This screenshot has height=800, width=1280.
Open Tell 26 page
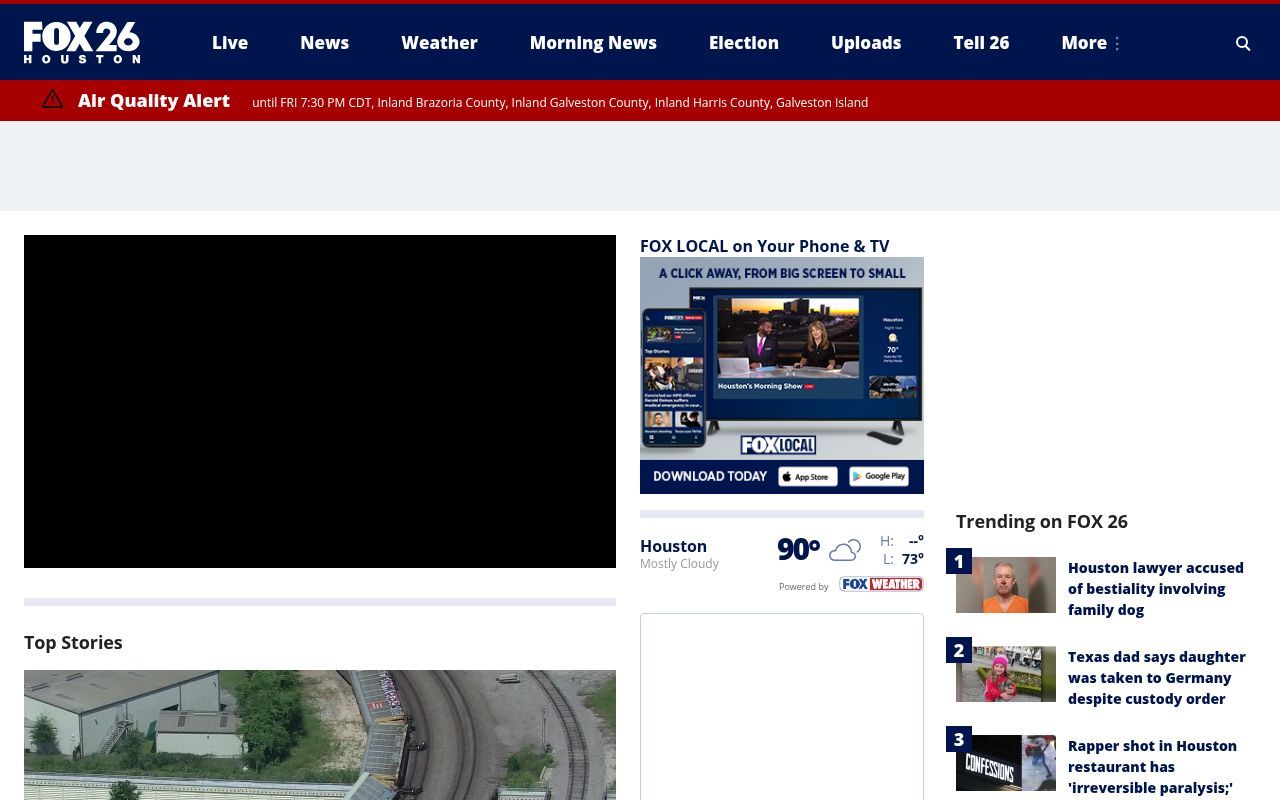pyautogui.click(x=981, y=42)
